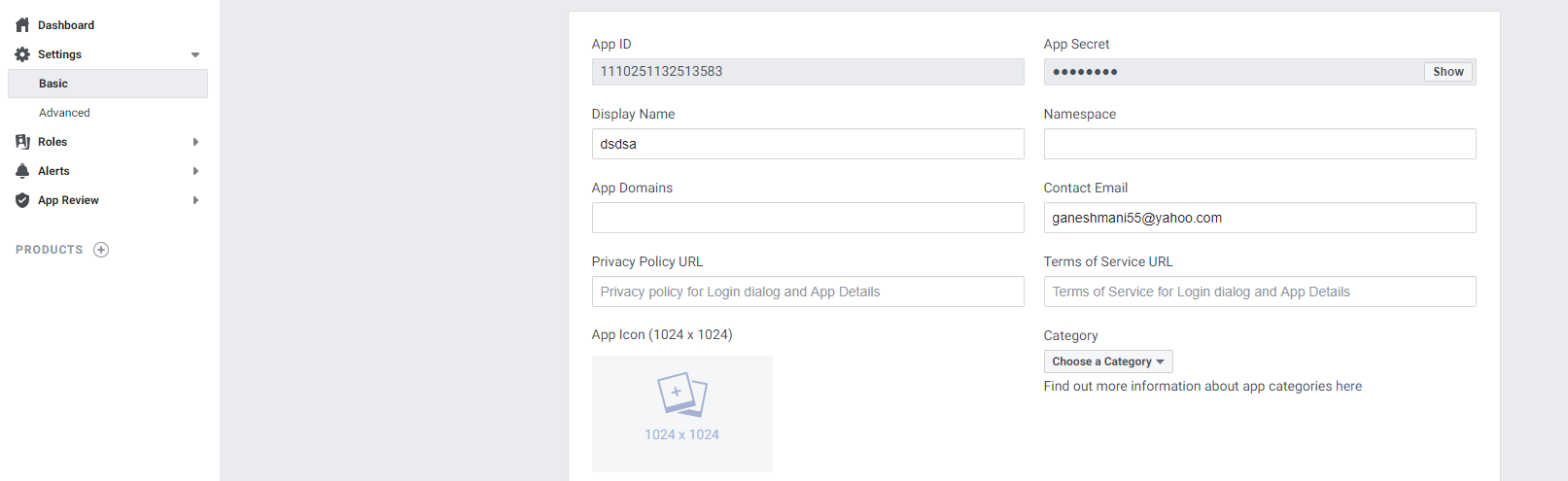Expand the App Review submenu arrow

tap(195, 200)
